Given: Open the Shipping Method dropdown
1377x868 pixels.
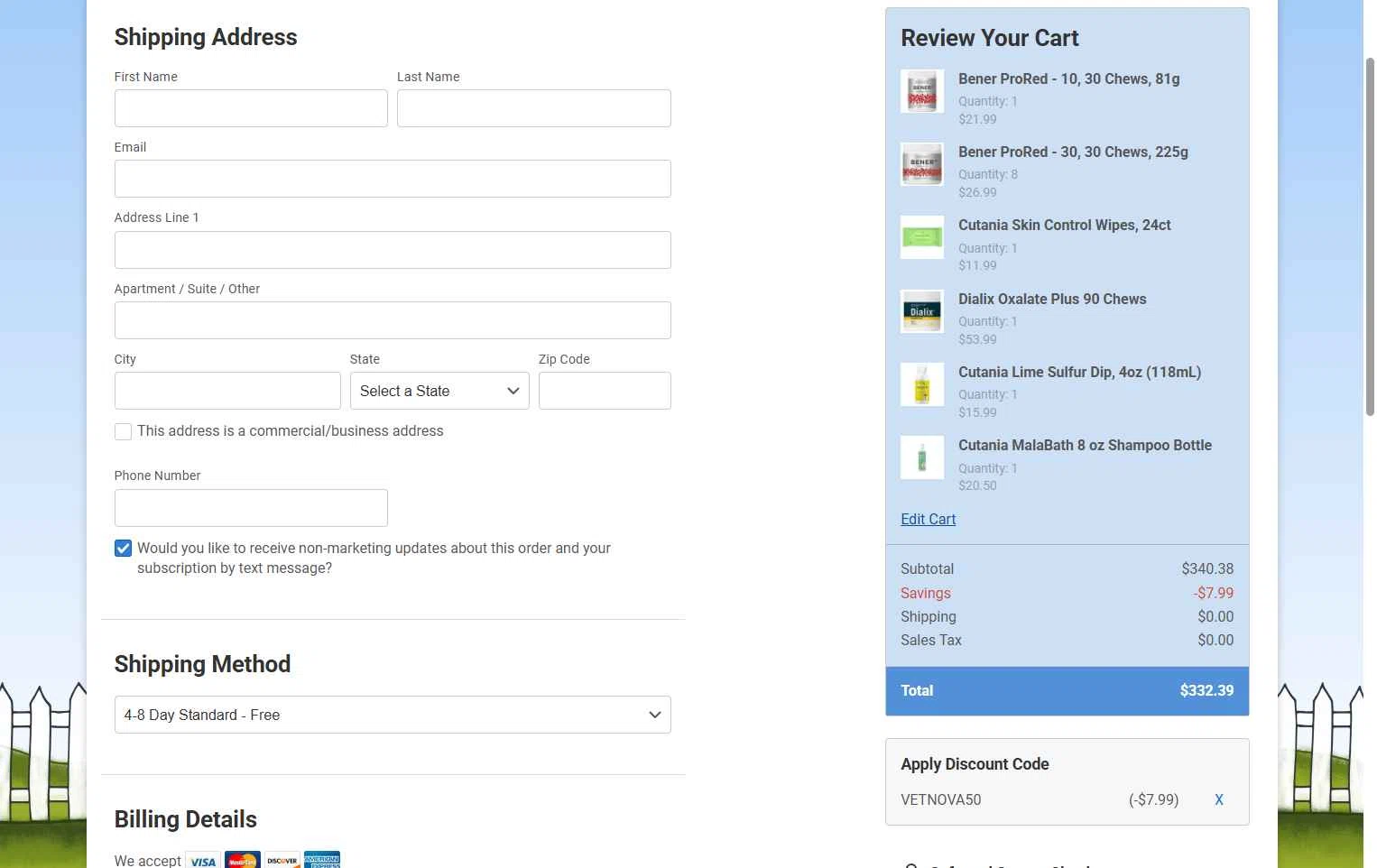Looking at the screenshot, I should (x=393, y=715).
